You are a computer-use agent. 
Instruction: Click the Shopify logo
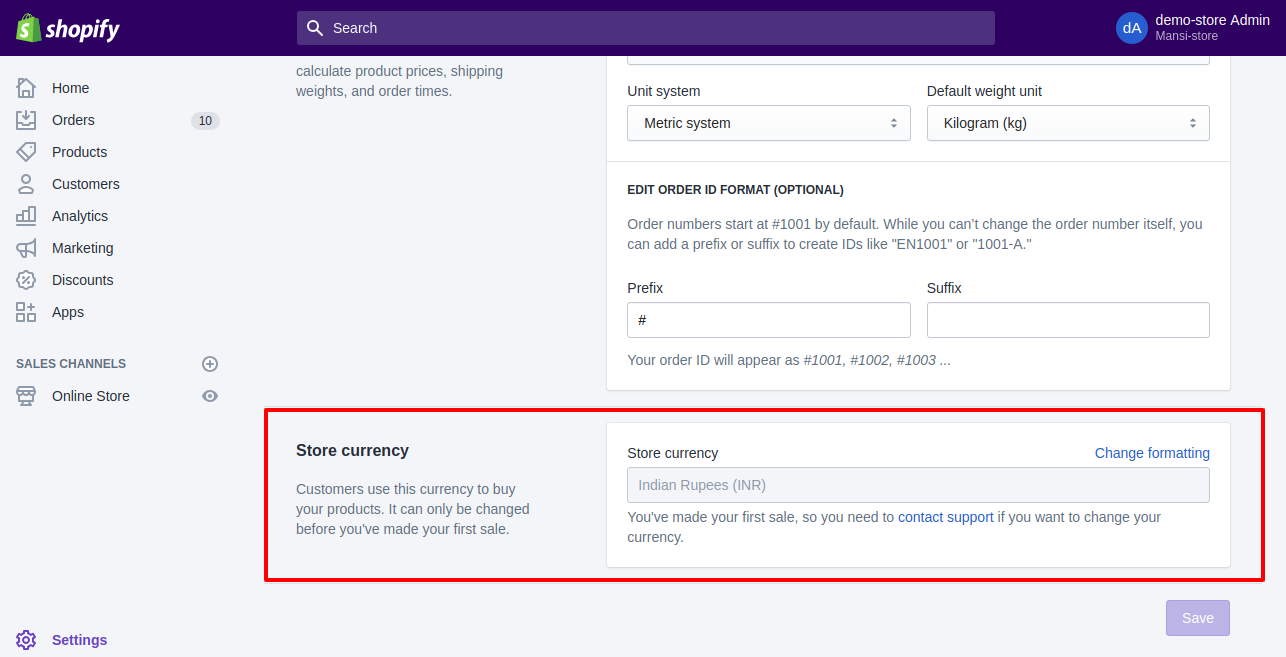[x=68, y=28]
